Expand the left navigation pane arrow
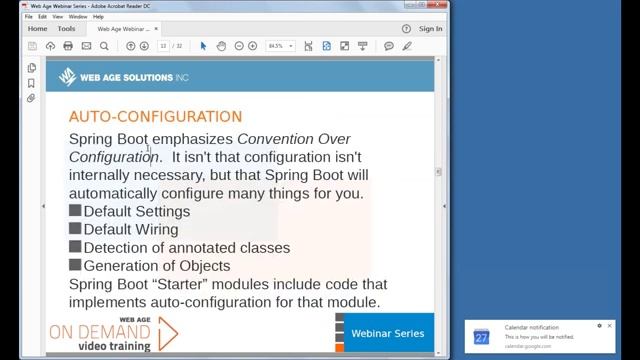This screenshot has width=640, height=360. [x=43, y=206]
